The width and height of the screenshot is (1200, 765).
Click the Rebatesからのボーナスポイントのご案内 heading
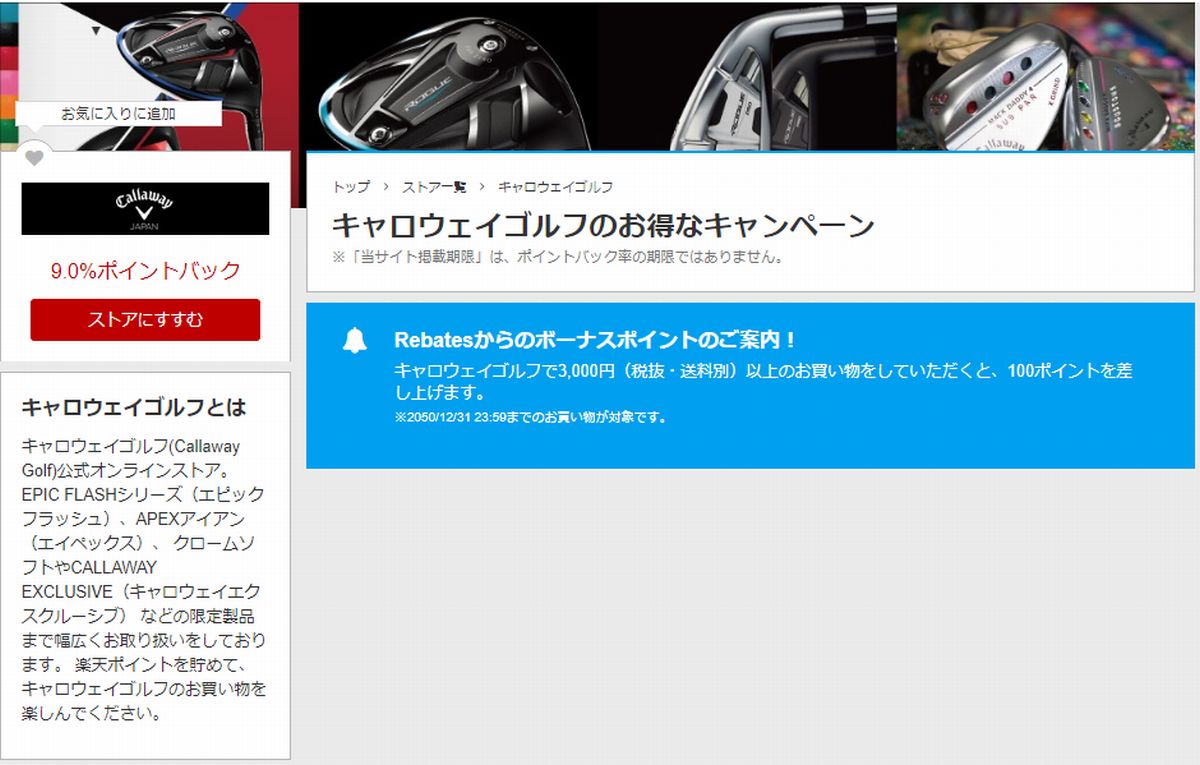596,340
